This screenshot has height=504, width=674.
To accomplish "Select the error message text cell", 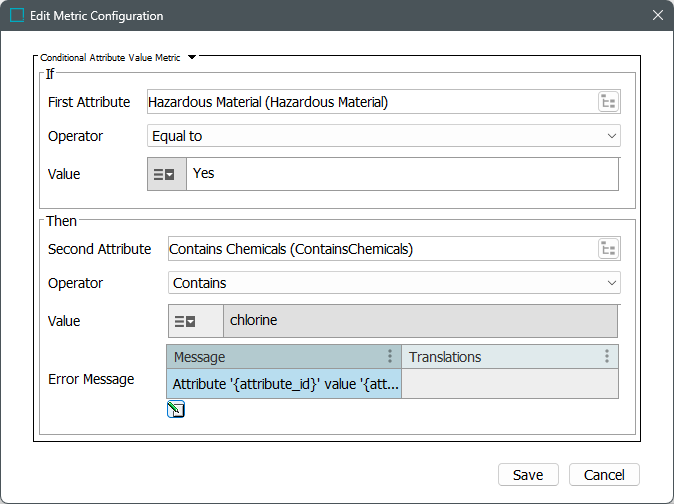I will [284, 384].
